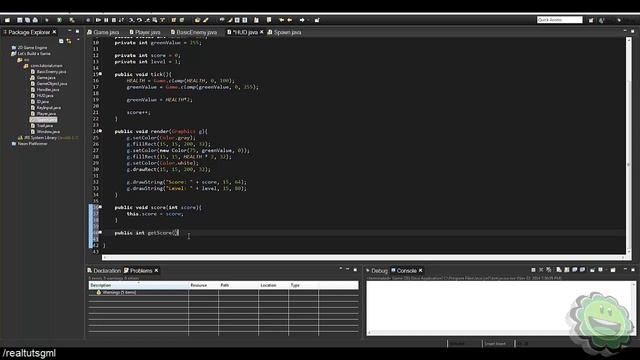
Task: Collapse the tick() method fold marker
Action: click(x=100, y=74)
